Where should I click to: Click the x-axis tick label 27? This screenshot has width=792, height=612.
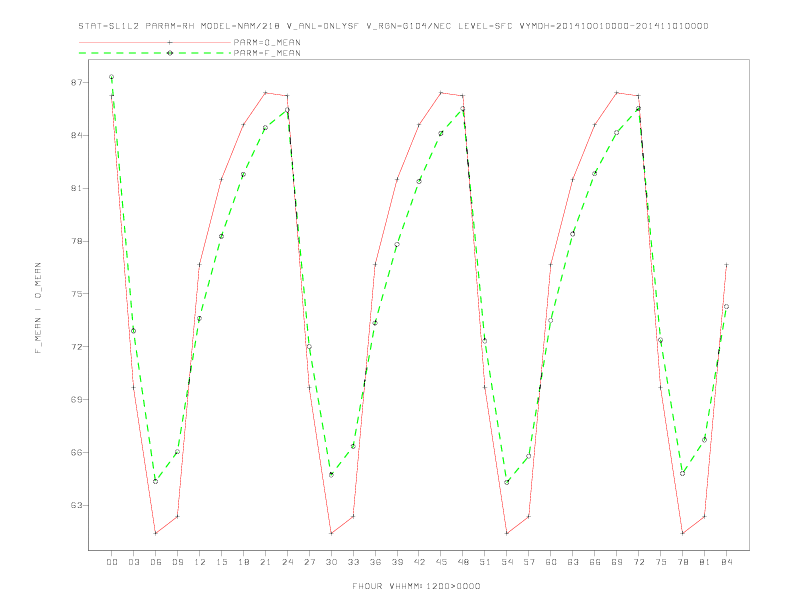click(309, 562)
